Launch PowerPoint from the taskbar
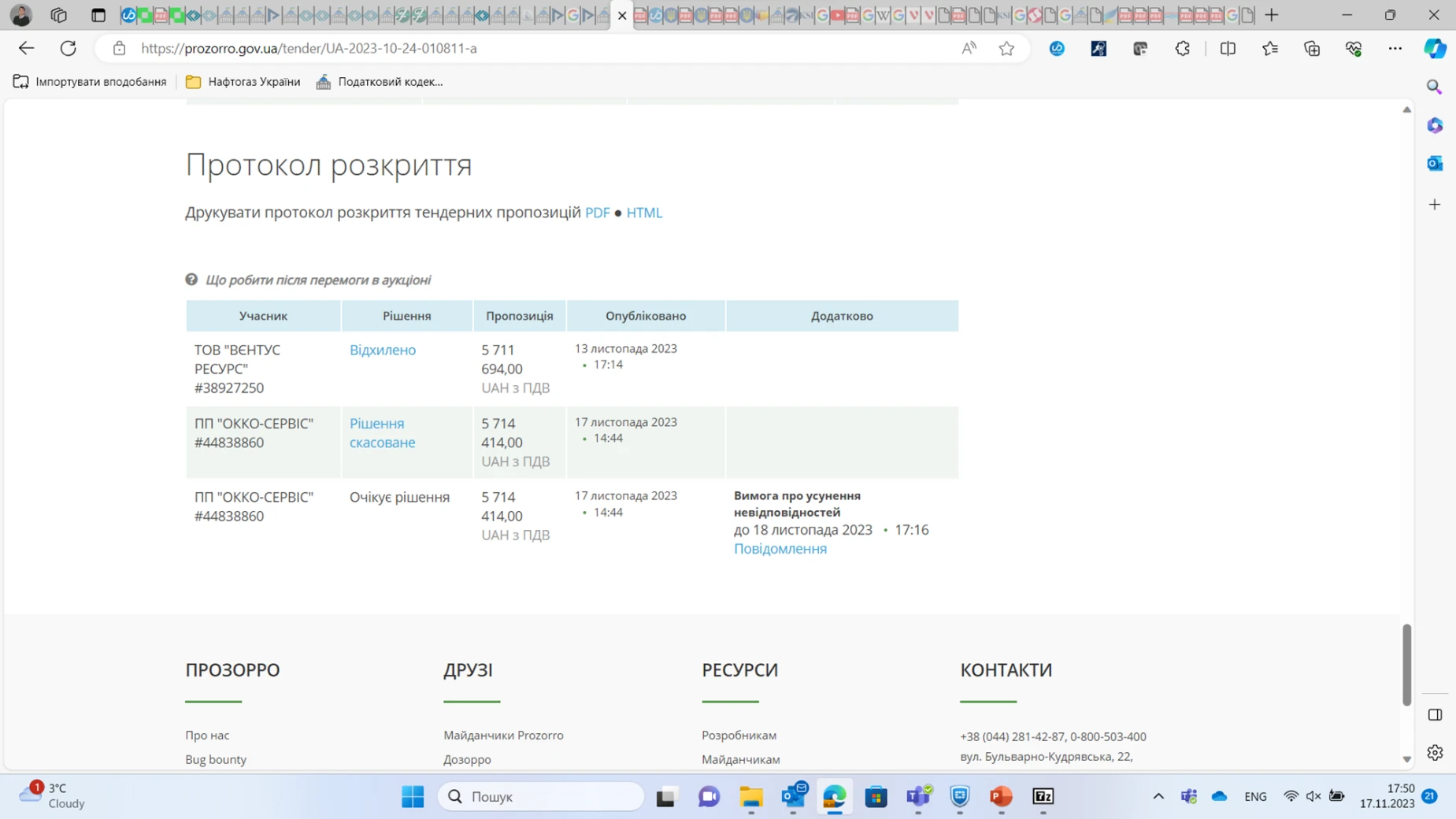1456x819 pixels. click(1001, 797)
